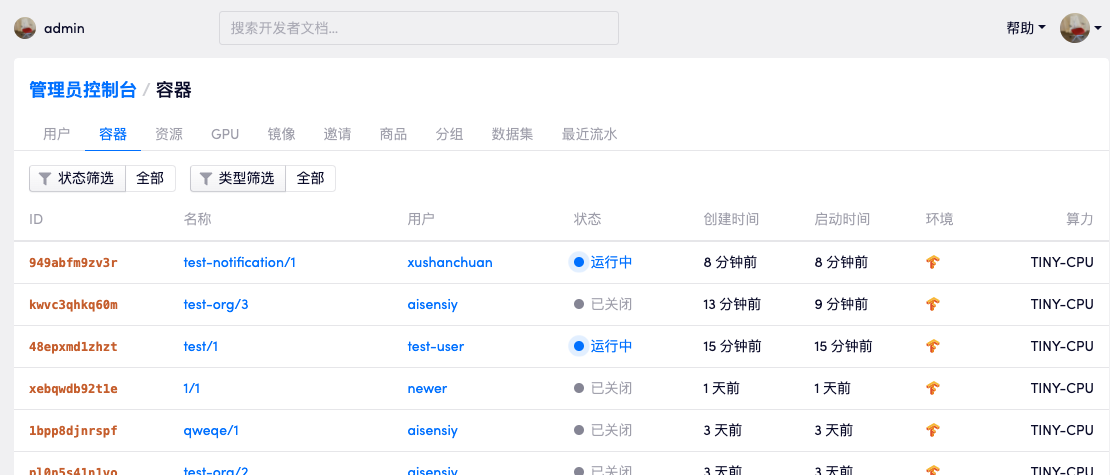Image resolution: width=1110 pixels, height=475 pixels.
Task: Open the 数据集 datasets tab
Action: click(512, 134)
